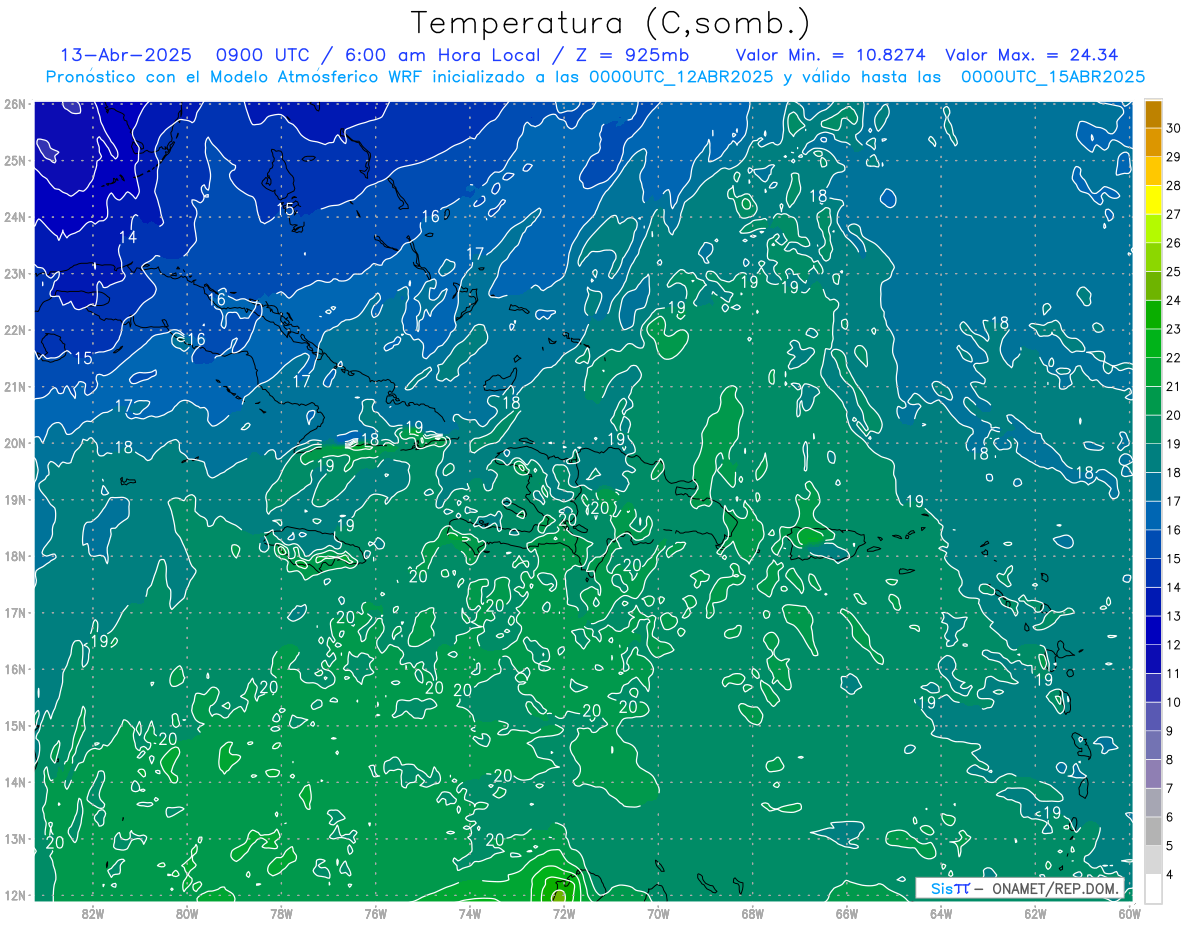Click the "6:00 am Hora Local" text
The image size is (1200, 927).
tap(443, 55)
